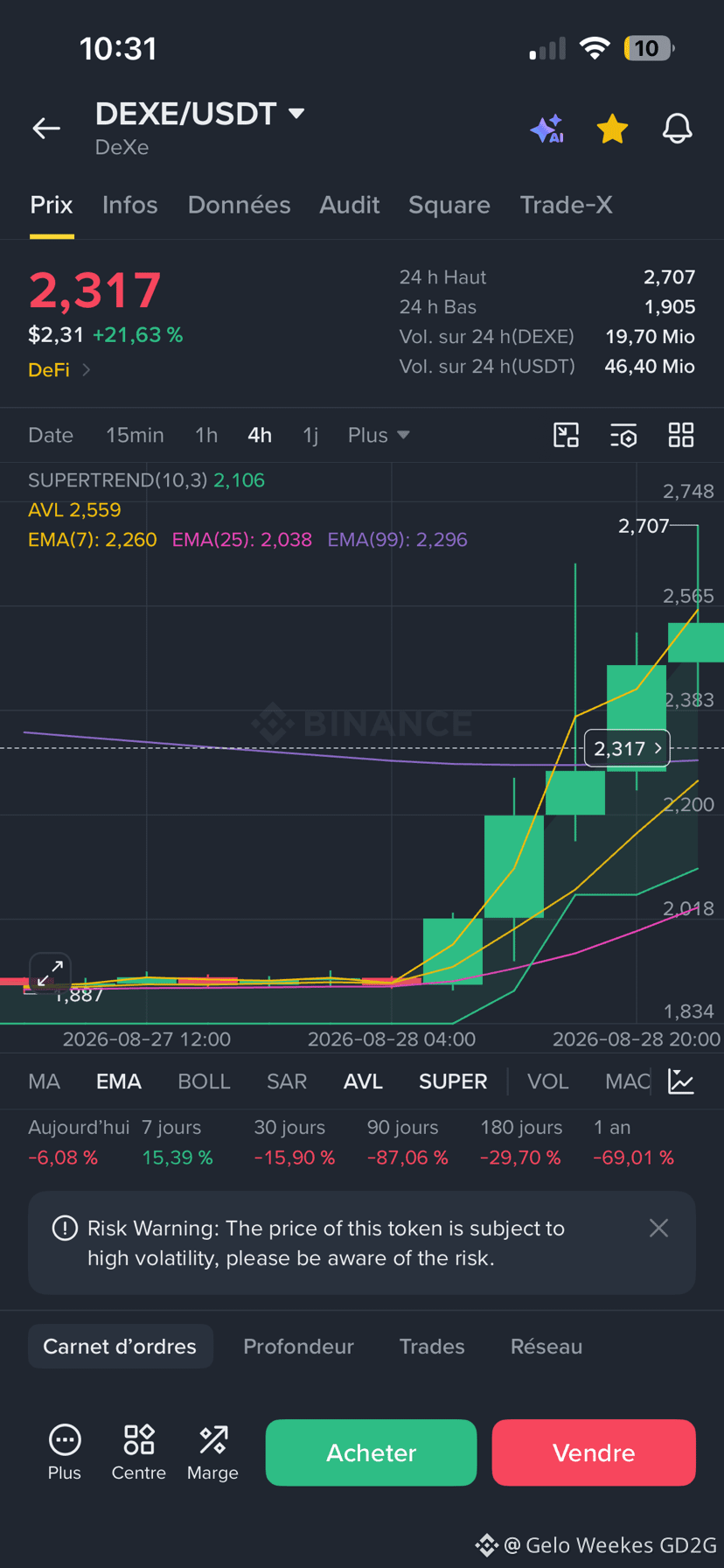This screenshot has height=1568, width=724.
Task: Toggle the AVL indicator
Action: click(363, 1081)
